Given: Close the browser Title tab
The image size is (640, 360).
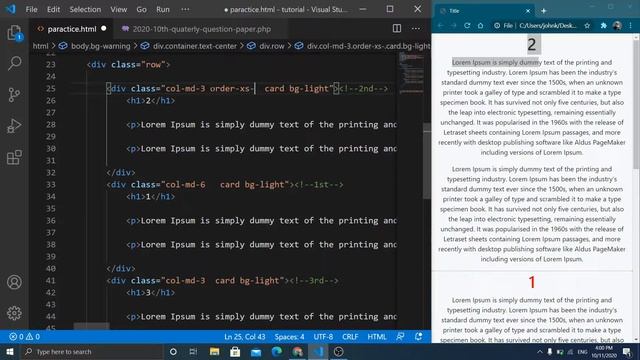Looking at the screenshot, I should [528, 11].
